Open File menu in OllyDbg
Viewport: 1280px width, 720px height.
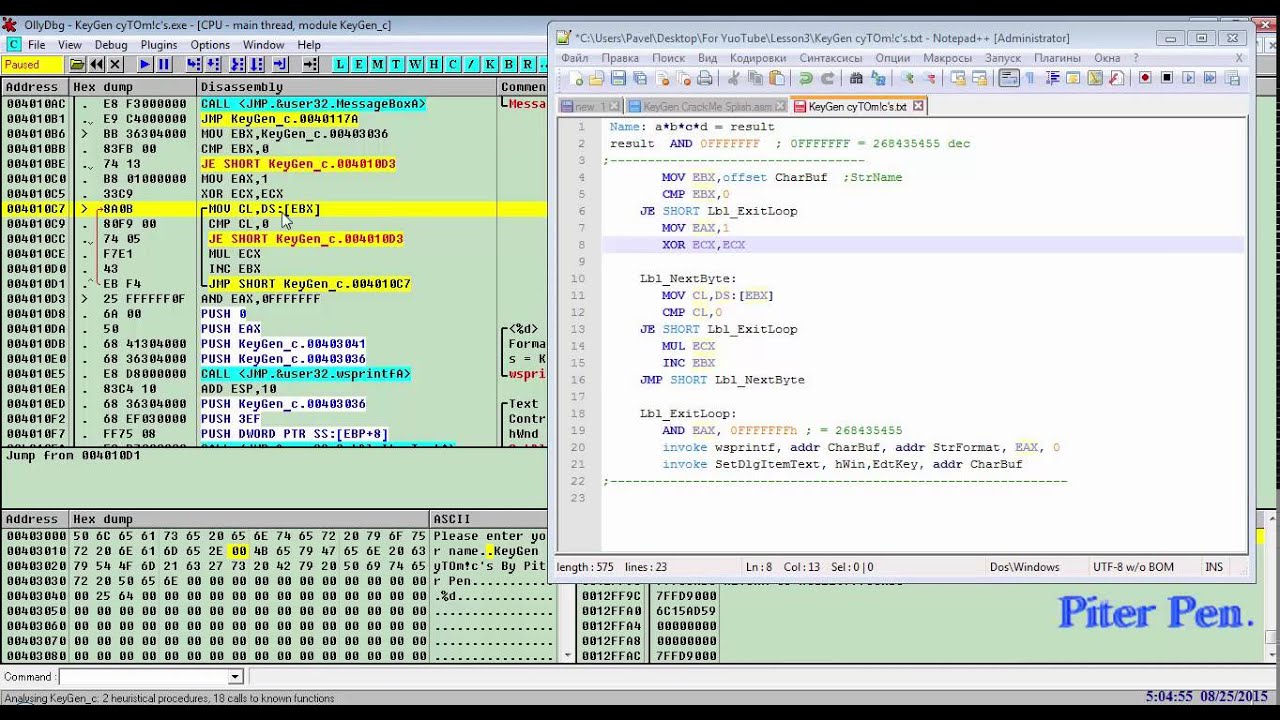pos(37,45)
